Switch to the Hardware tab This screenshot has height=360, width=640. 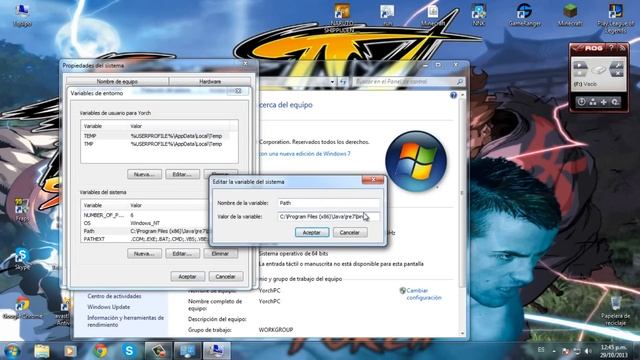point(210,81)
